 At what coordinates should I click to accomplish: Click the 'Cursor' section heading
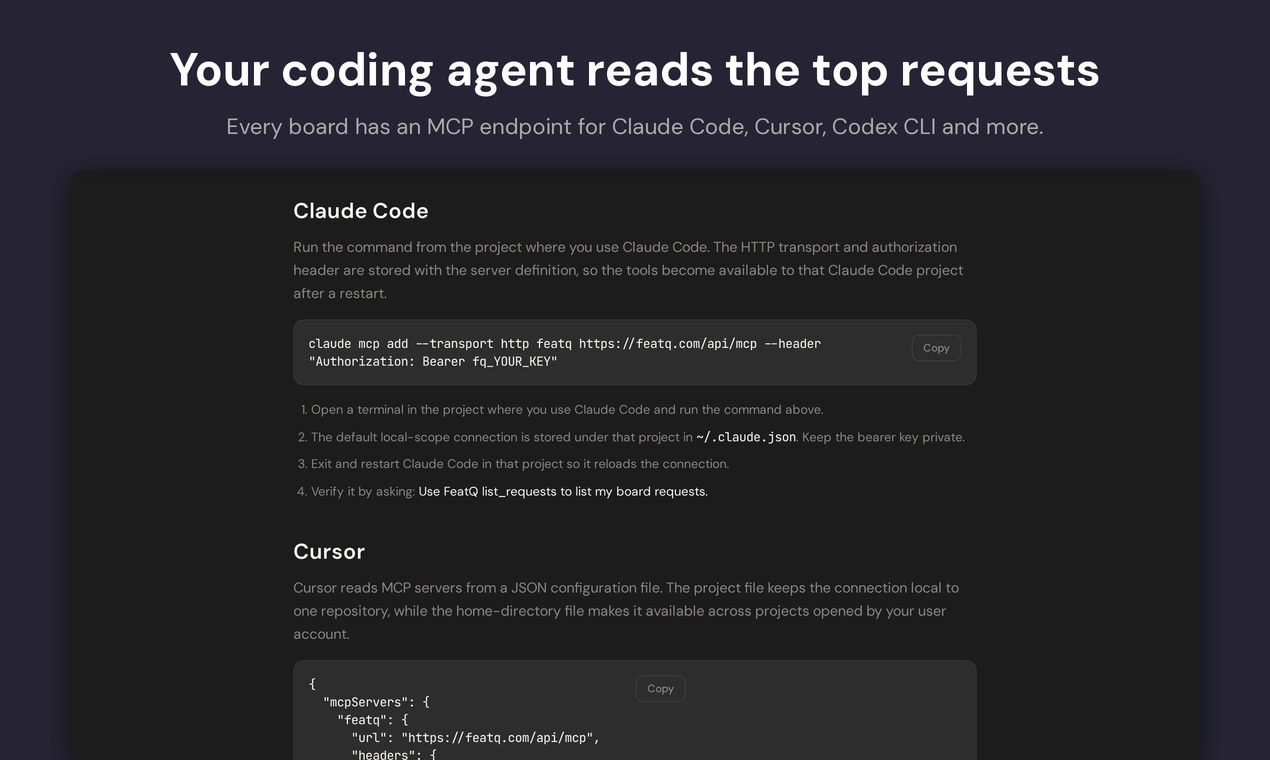tap(329, 552)
